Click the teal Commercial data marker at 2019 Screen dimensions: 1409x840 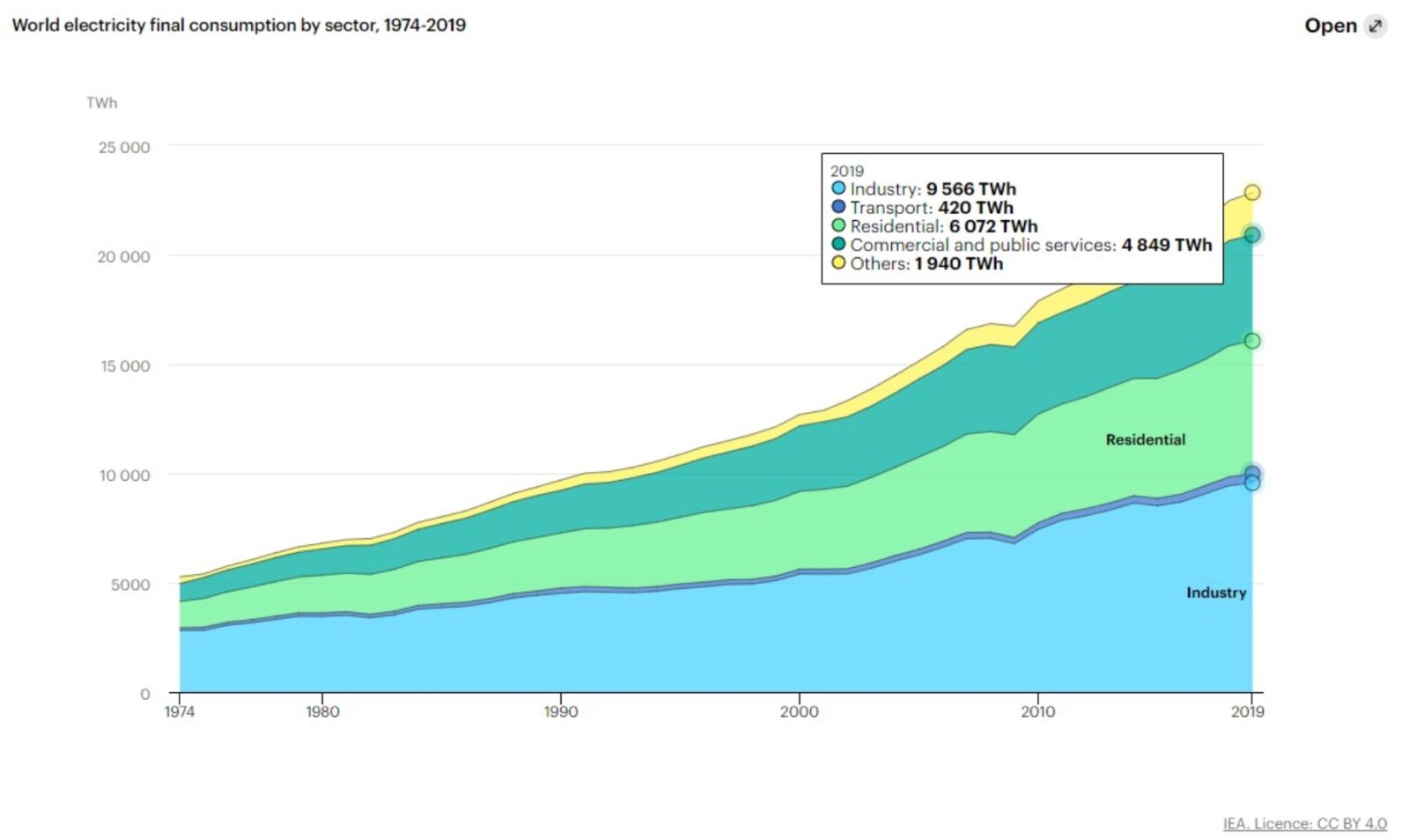click(1252, 234)
